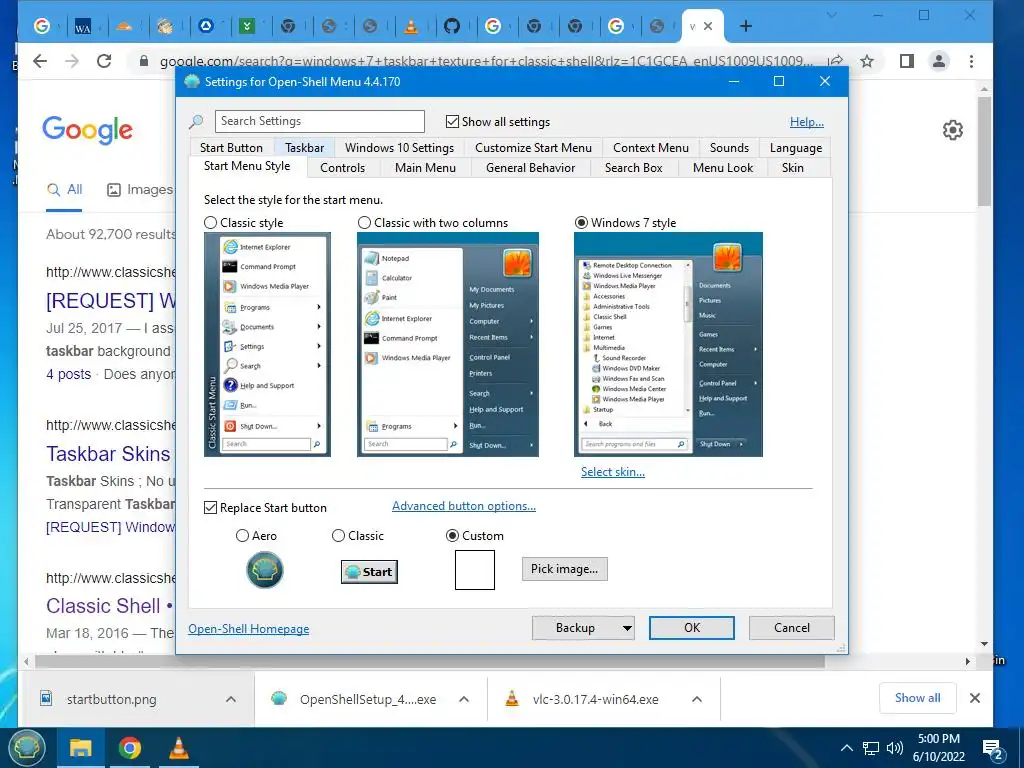Choose the Custom start button option
The width and height of the screenshot is (1024, 768).
[x=452, y=536]
